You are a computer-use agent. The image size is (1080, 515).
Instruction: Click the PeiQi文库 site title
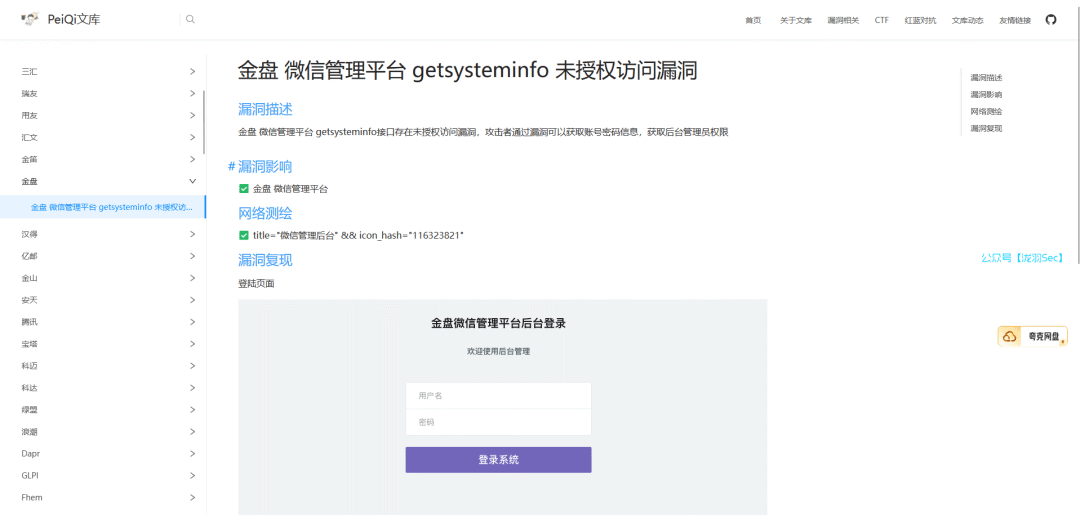tap(74, 20)
